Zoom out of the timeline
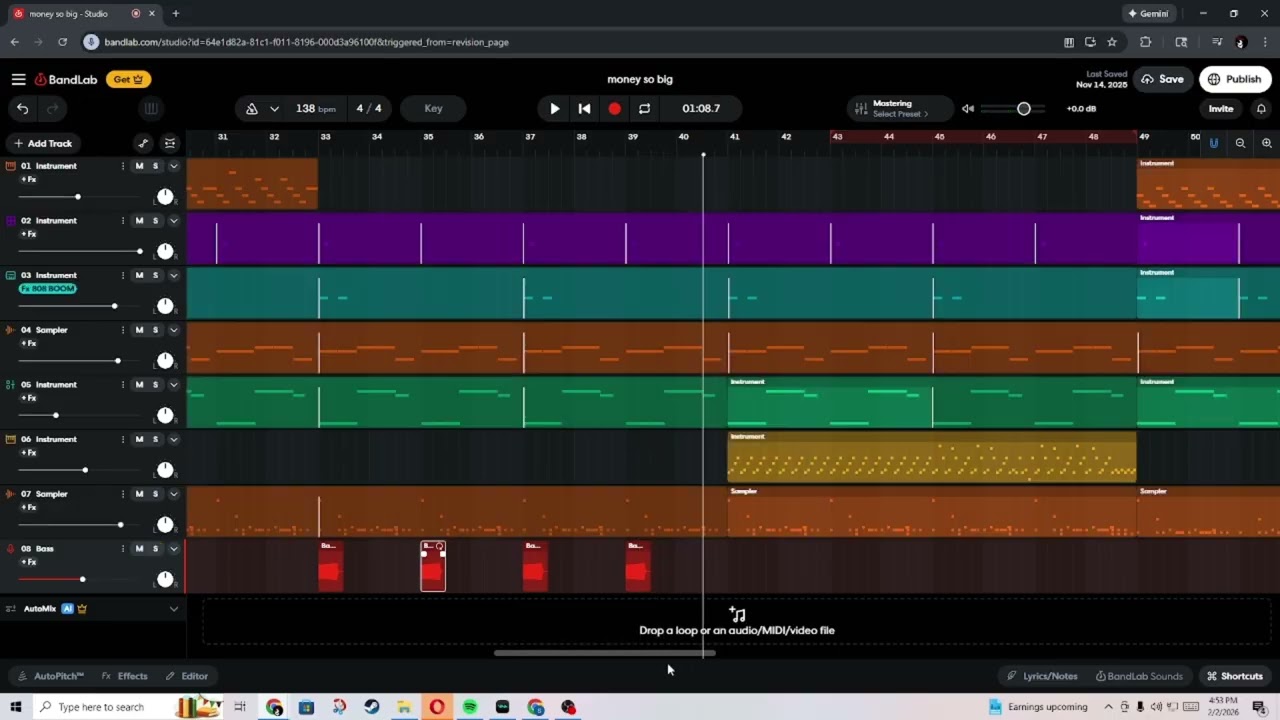 click(1240, 143)
